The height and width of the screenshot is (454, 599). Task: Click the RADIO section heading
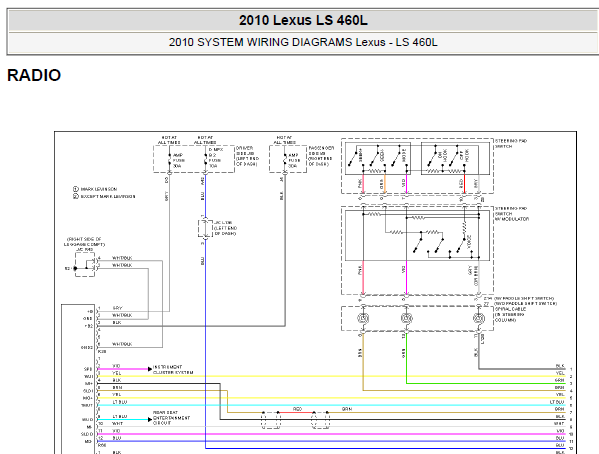[x=34, y=75]
